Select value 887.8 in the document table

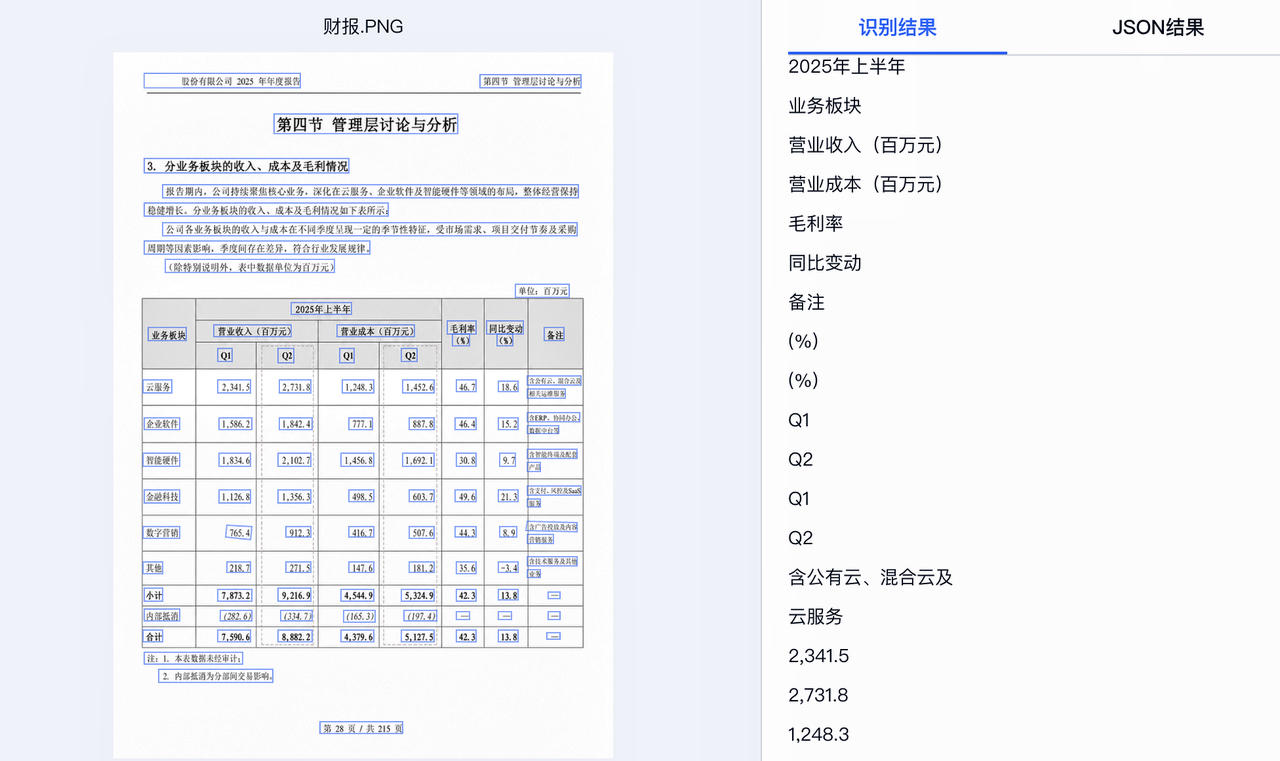tap(423, 424)
